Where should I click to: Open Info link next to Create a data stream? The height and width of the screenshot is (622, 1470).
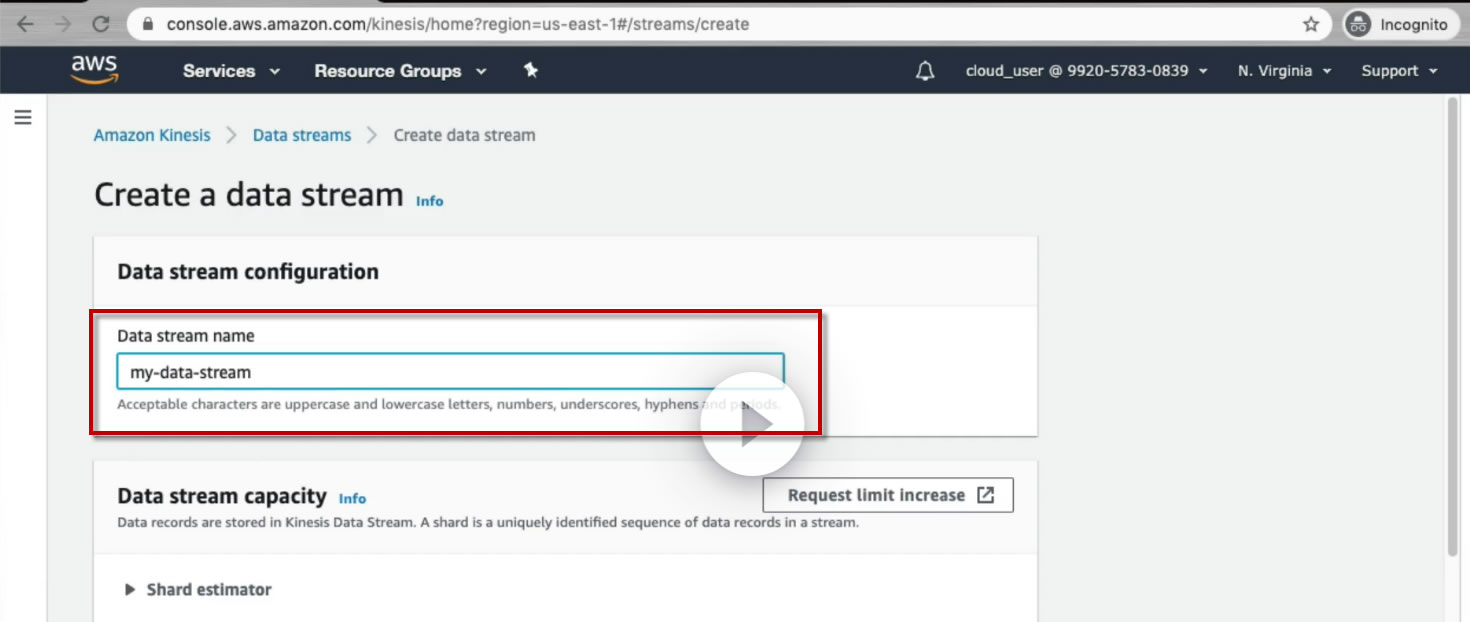pyautogui.click(x=429, y=201)
